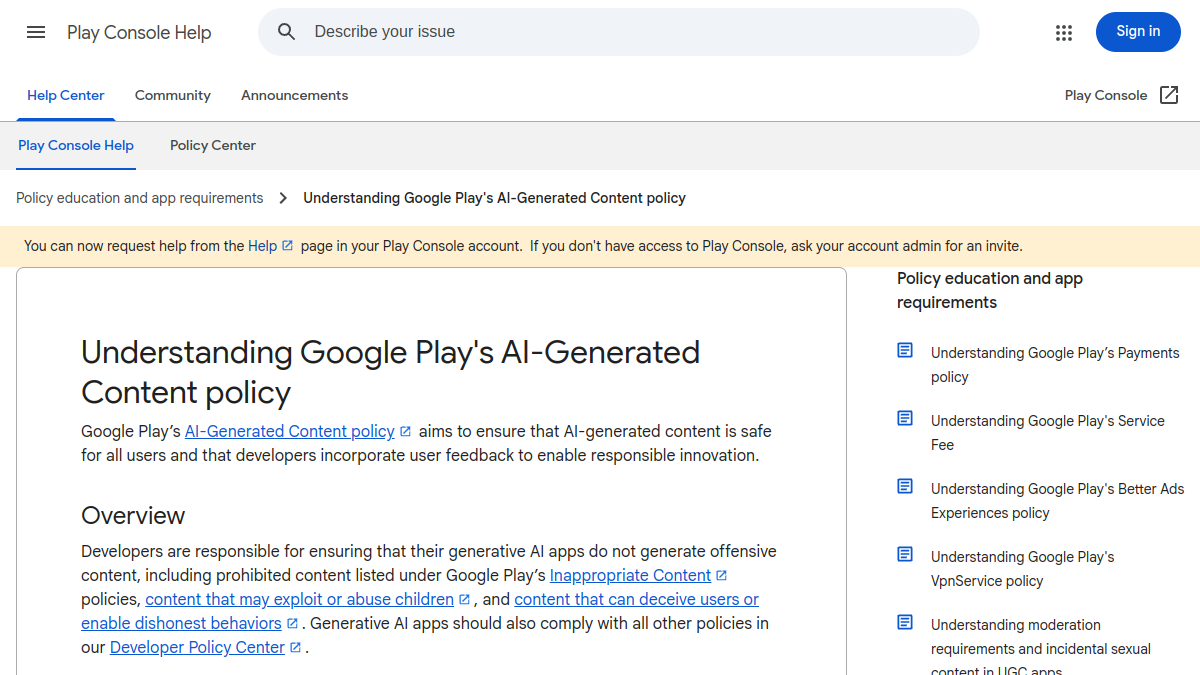Click the search magnifier icon
This screenshot has height=675, width=1200.
pyautogui.click(x=287, y=32)
